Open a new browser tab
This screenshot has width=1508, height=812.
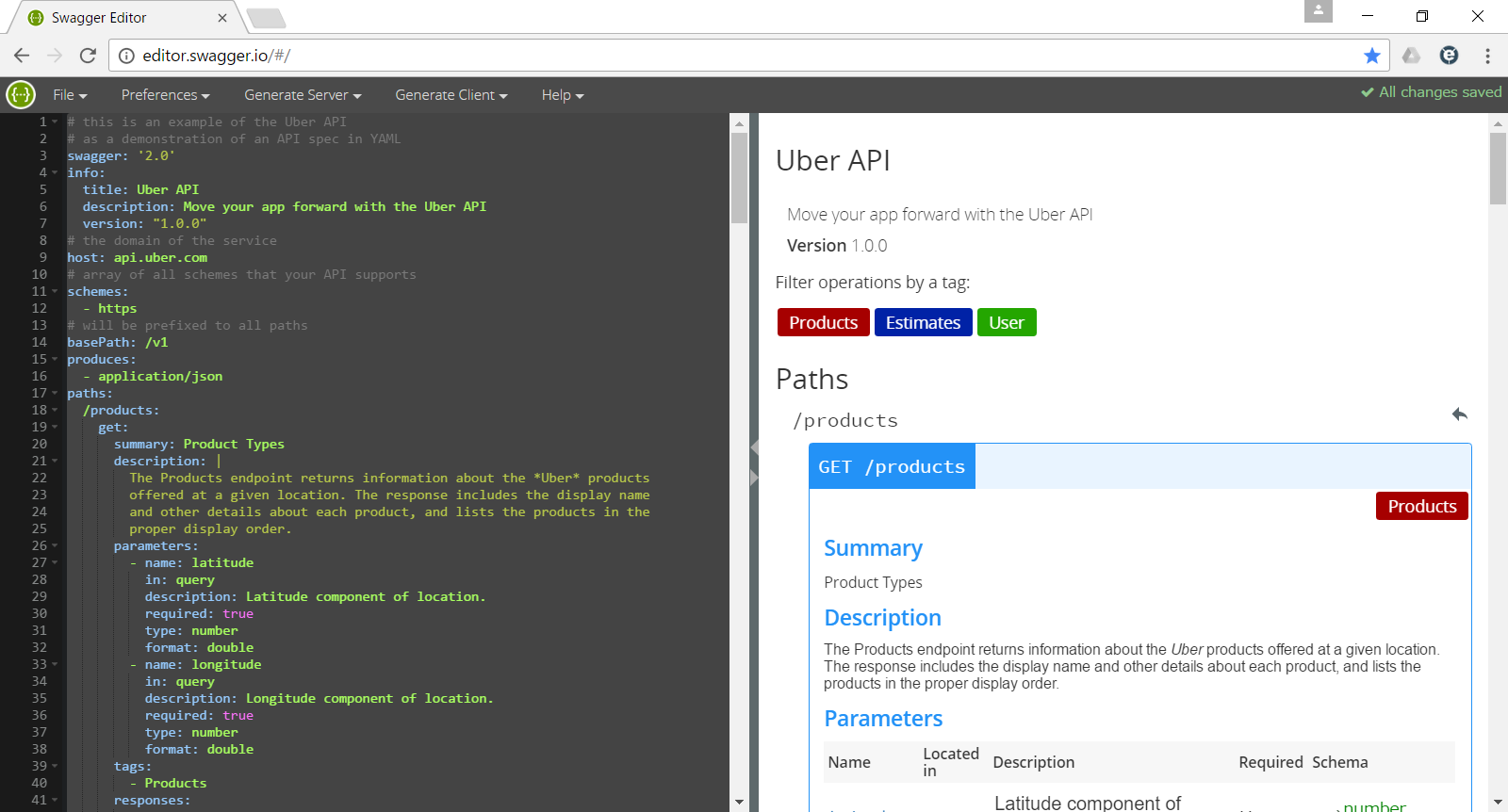pyautogui.click(x=266, y=18)
